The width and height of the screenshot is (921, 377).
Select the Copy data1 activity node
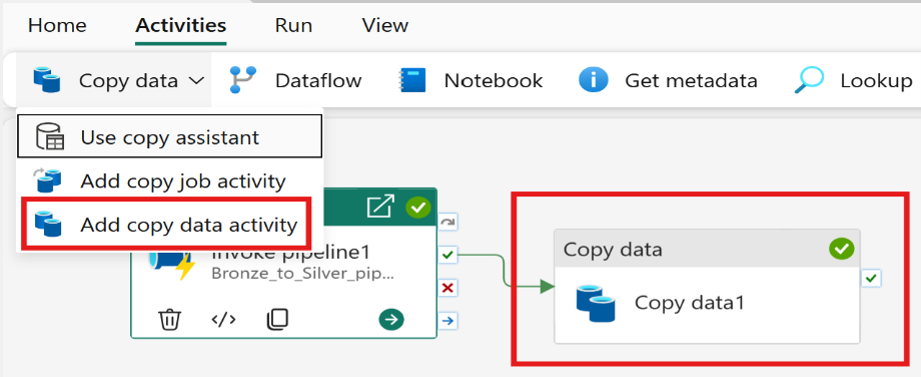[x=707, y=287]
